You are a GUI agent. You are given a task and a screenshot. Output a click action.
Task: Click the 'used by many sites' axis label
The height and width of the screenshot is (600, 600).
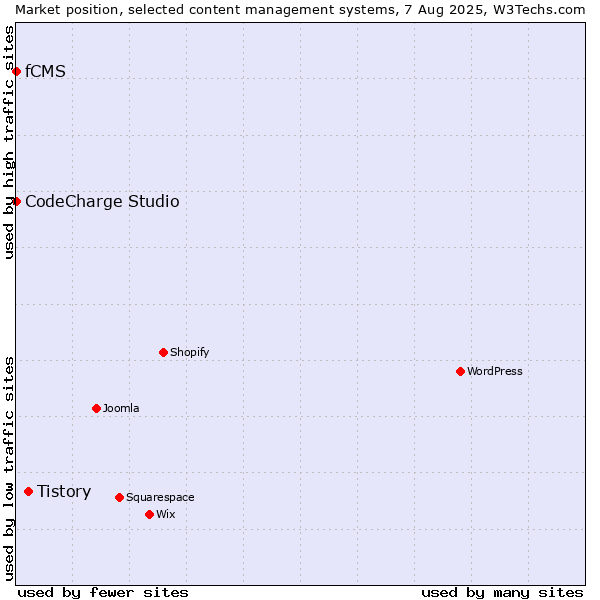coord(502,593)
